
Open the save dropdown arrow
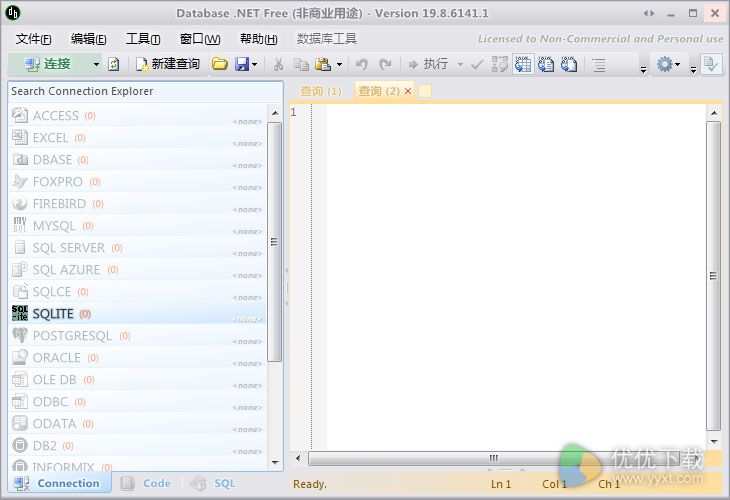tap(255, 64)
